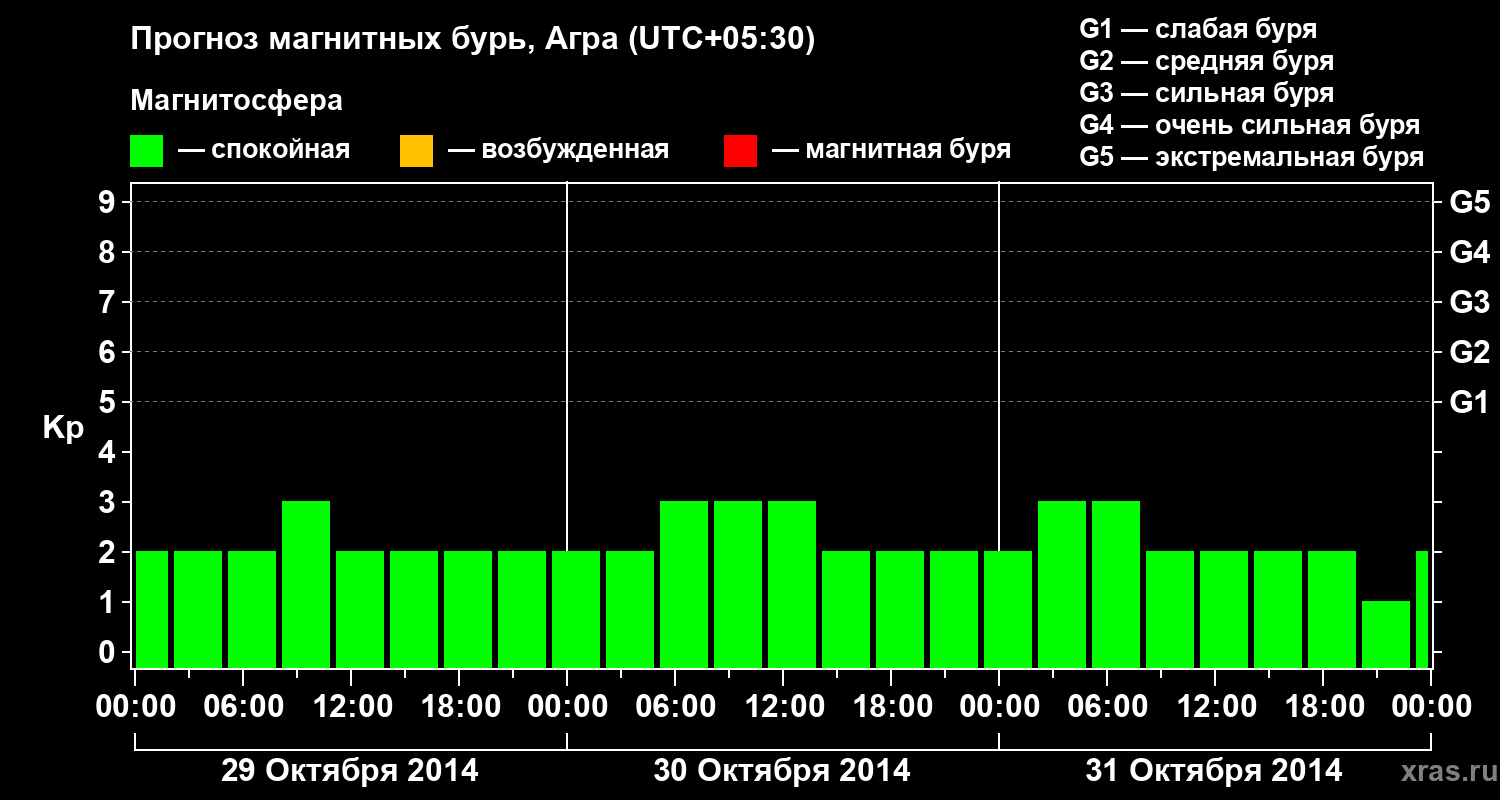
Task: Click the 'G3' label on the right axis
Action: coord(1469,302)
